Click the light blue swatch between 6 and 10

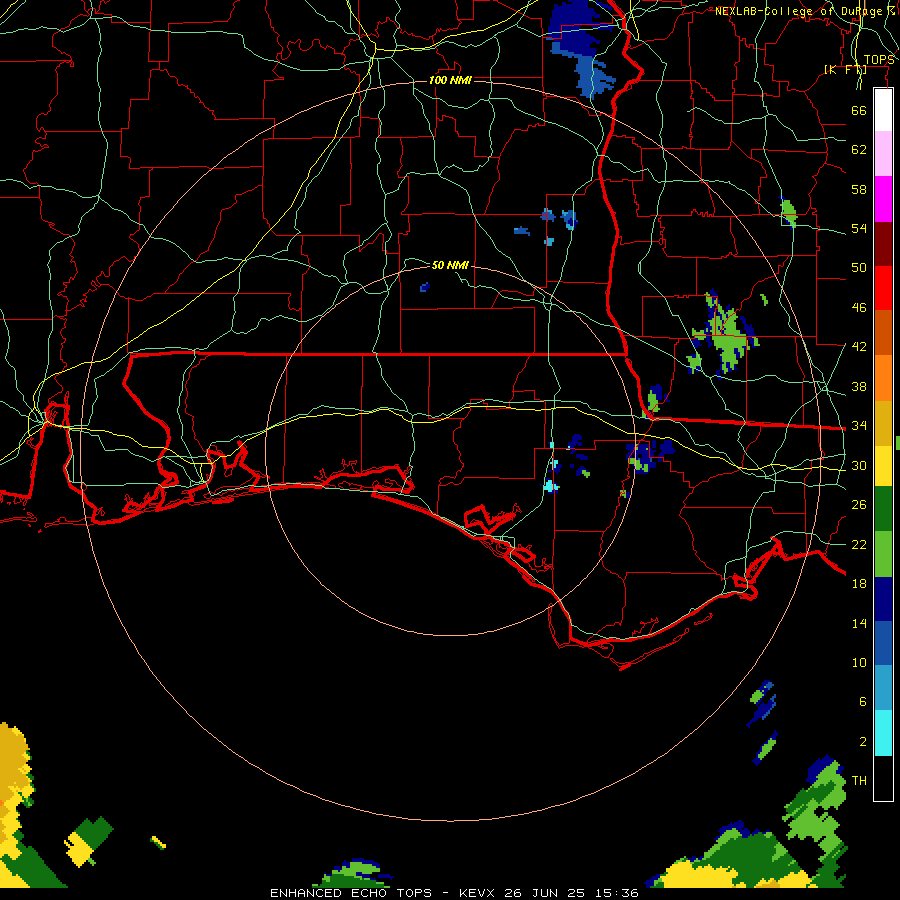tap(883, 688)
